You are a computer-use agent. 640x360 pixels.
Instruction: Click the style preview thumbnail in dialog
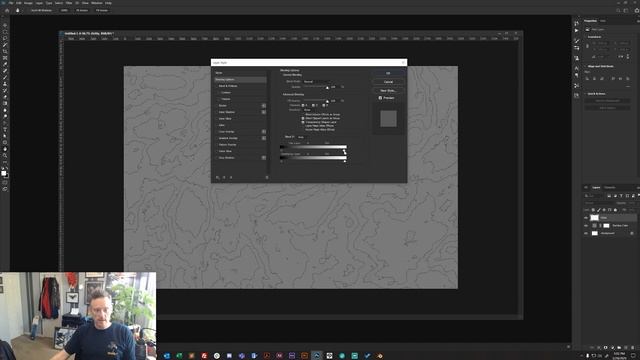point(388,119)
